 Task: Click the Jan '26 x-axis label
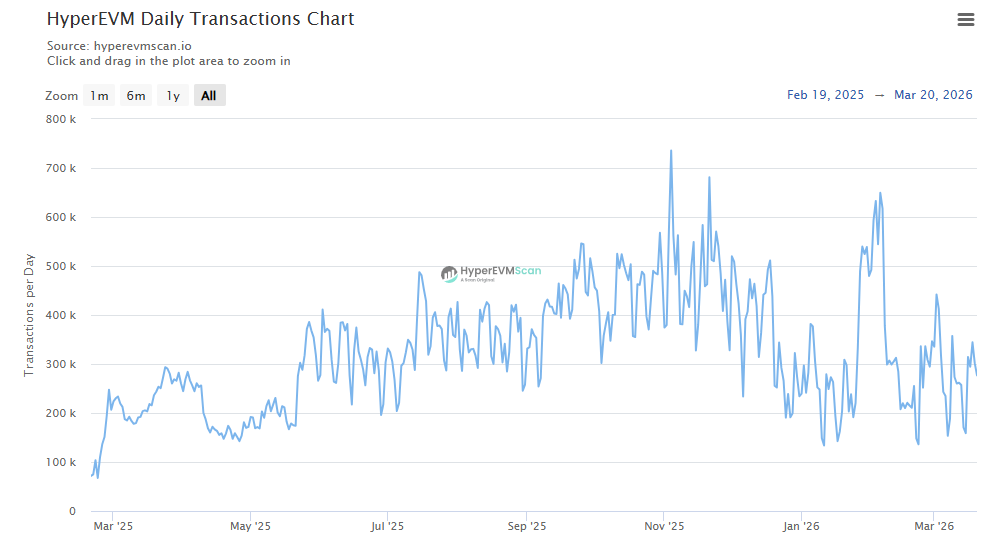801,526
